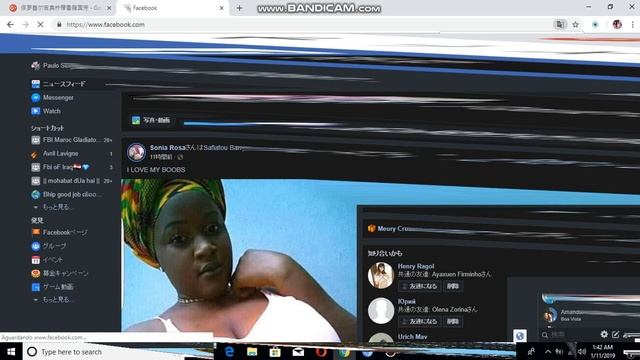
Task: Stop the page from loading
Action: coord(40,24)
